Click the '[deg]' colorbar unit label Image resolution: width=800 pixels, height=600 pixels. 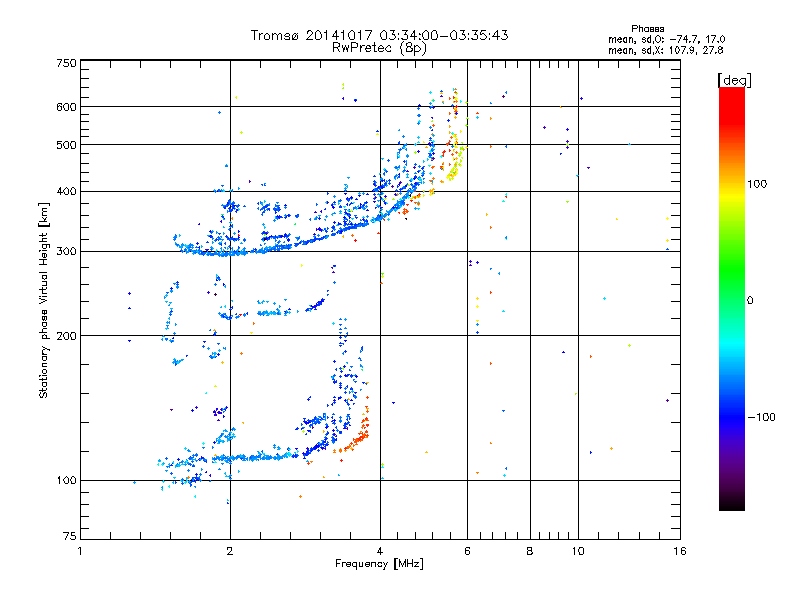tap(734, 80)
